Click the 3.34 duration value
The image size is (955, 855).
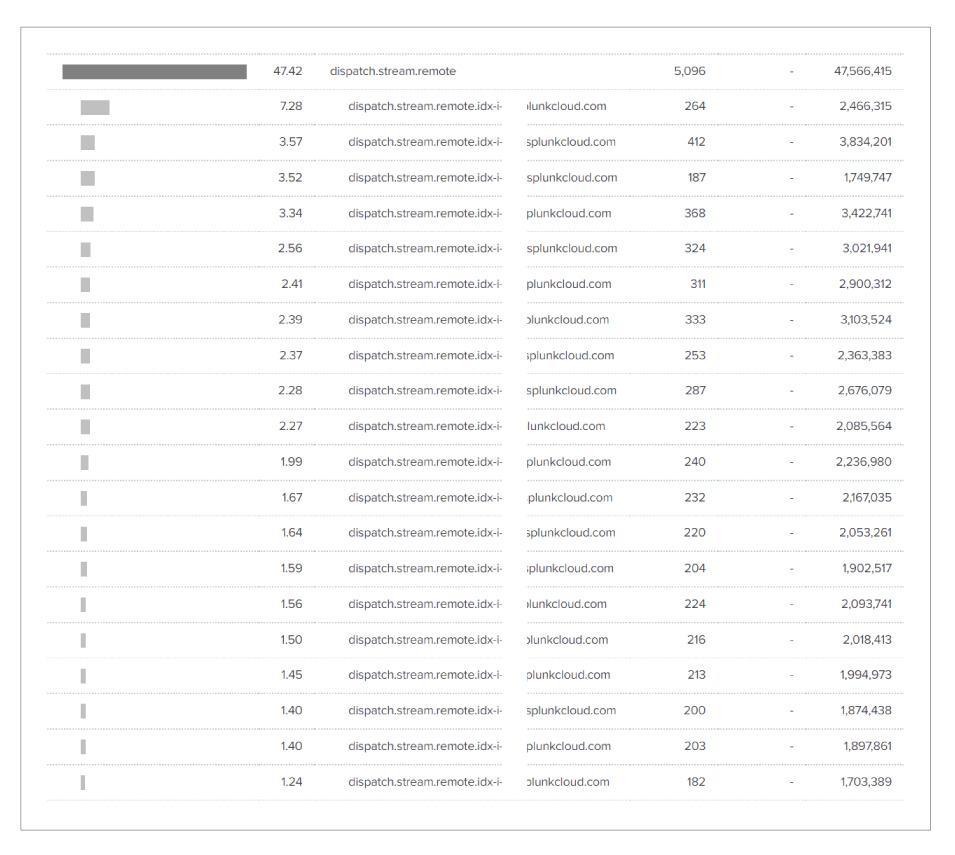[291, 213]
